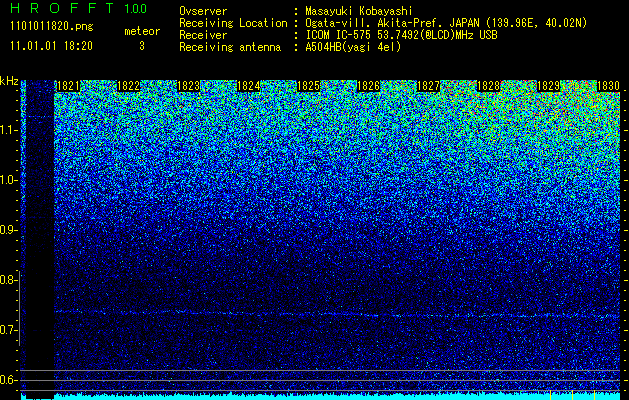Click the Ovserver field label
Viewport: 629px width, 400px height.
click(x=203, y=11)
